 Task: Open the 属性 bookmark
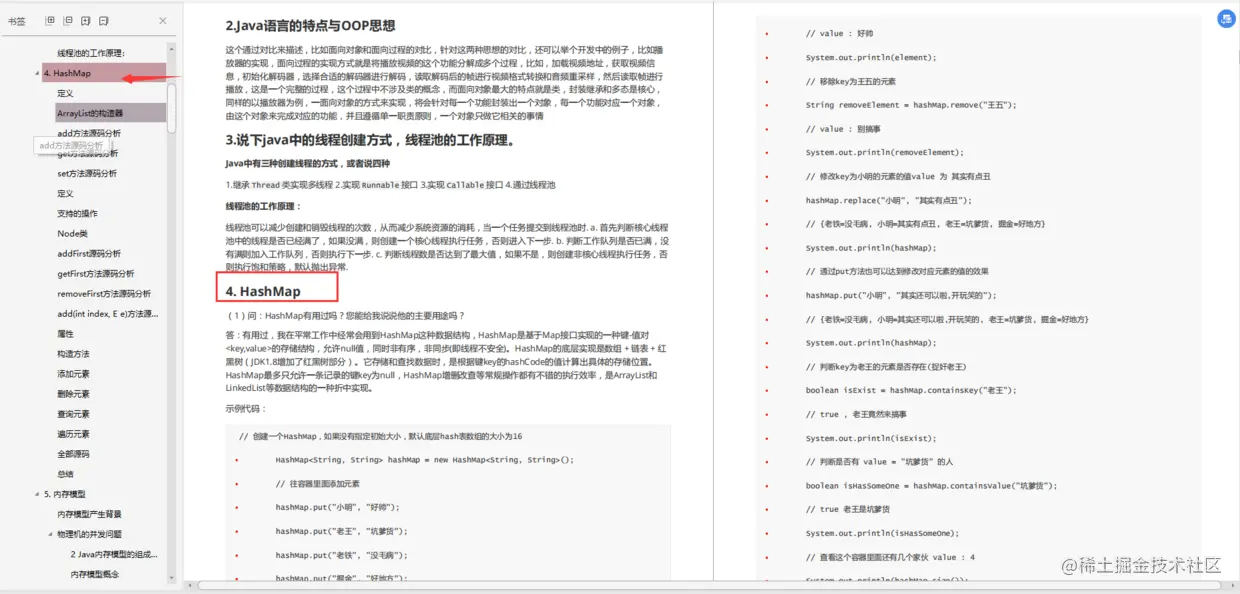(65, 334)
